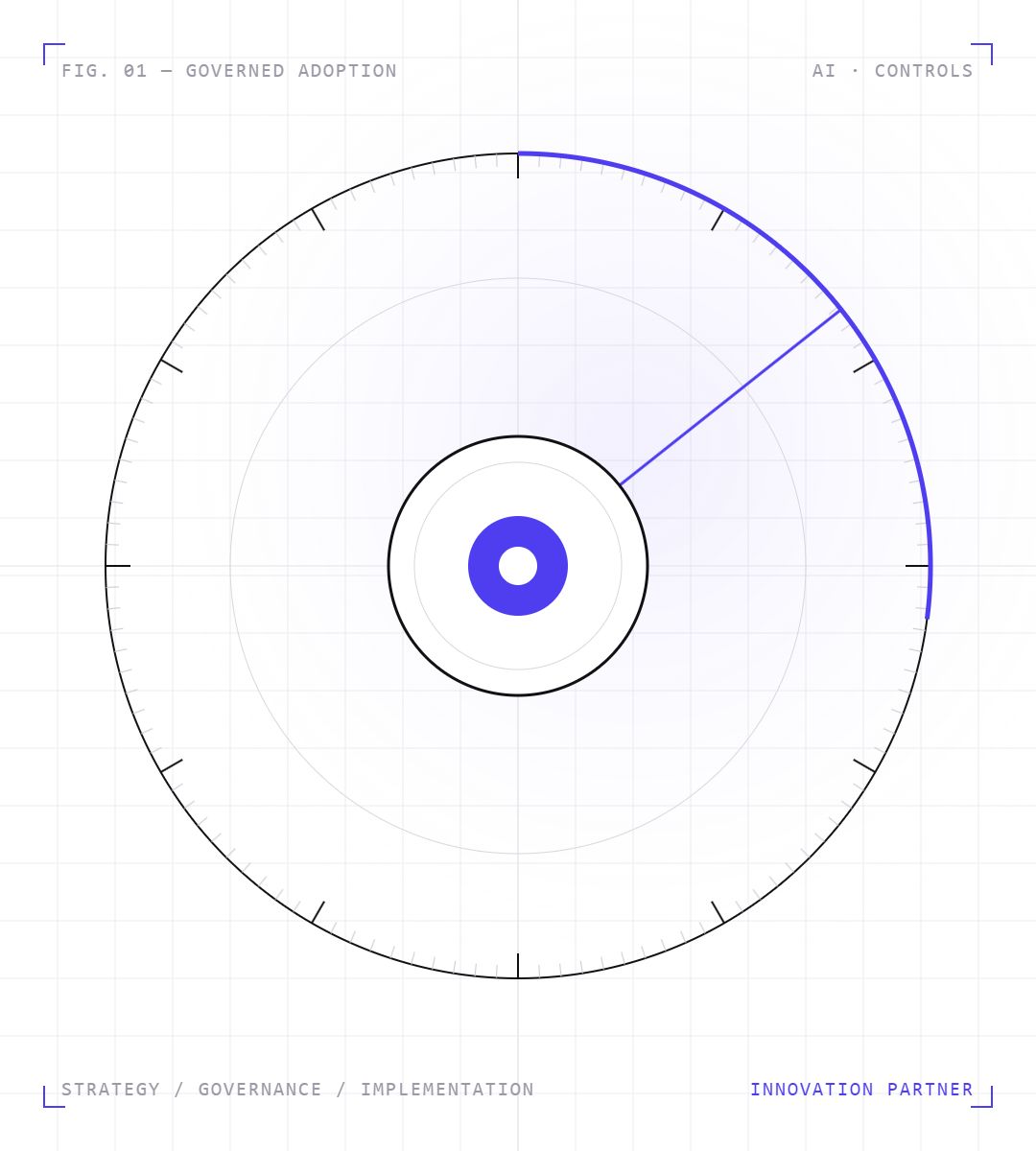Click the purple dial needle line
The image size is (1036, 1151).
731,397
